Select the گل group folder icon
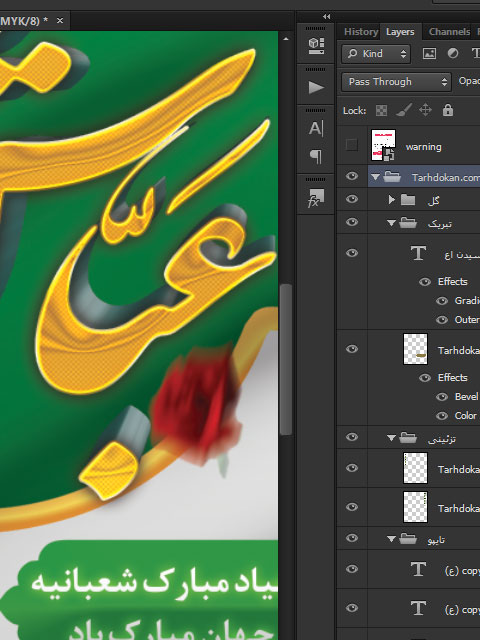480x640 pixels. point(408,200)
